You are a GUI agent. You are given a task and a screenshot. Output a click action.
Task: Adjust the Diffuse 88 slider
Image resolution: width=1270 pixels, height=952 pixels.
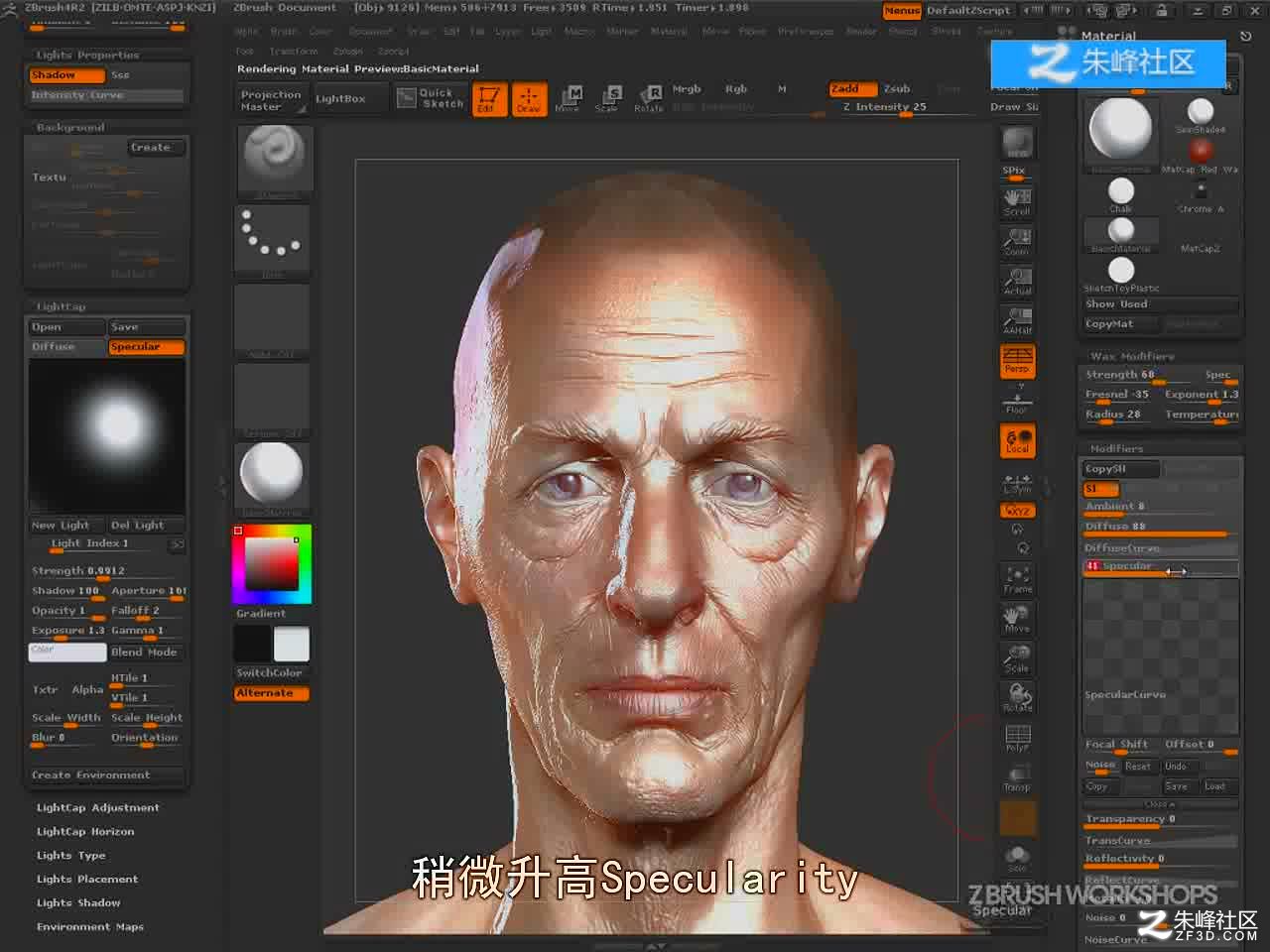pyautogui.click(x=1161, y=527)
